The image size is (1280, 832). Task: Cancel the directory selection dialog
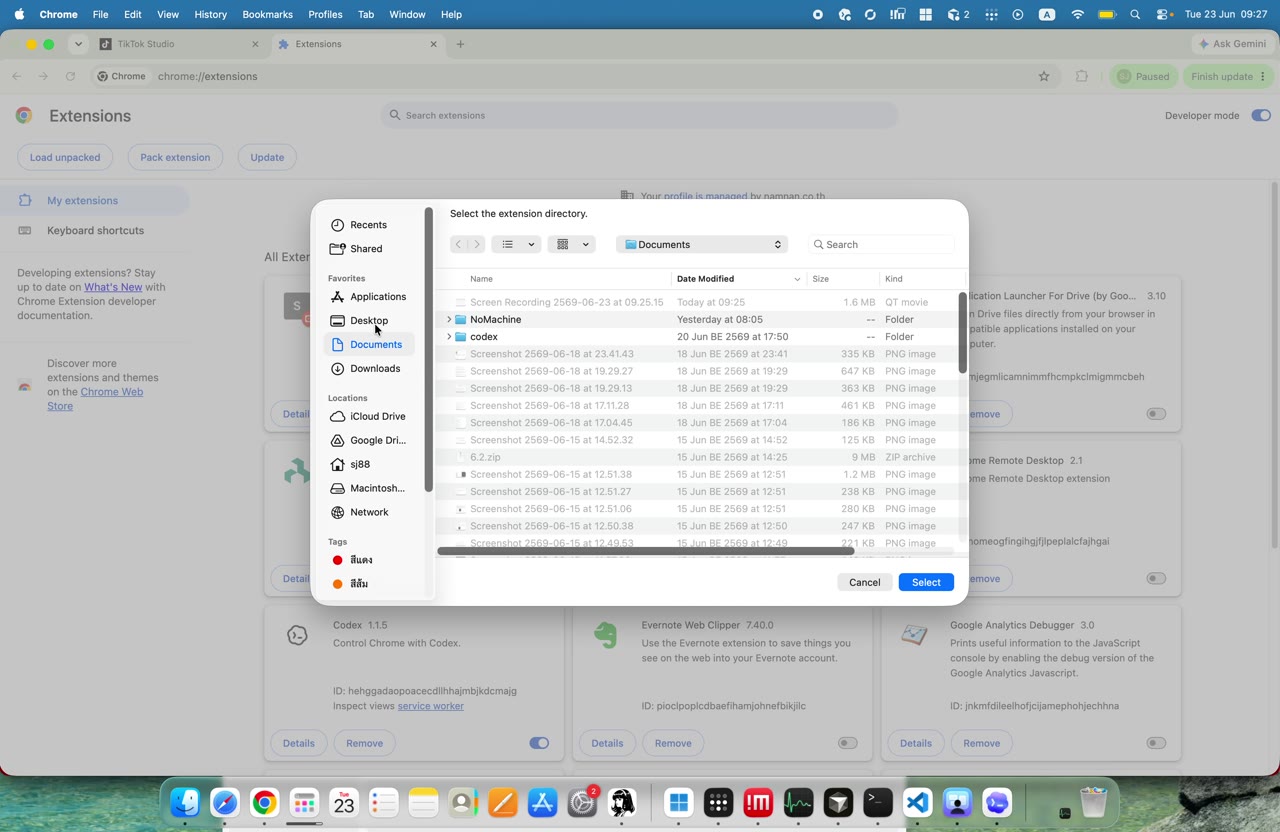pos(864,582)
